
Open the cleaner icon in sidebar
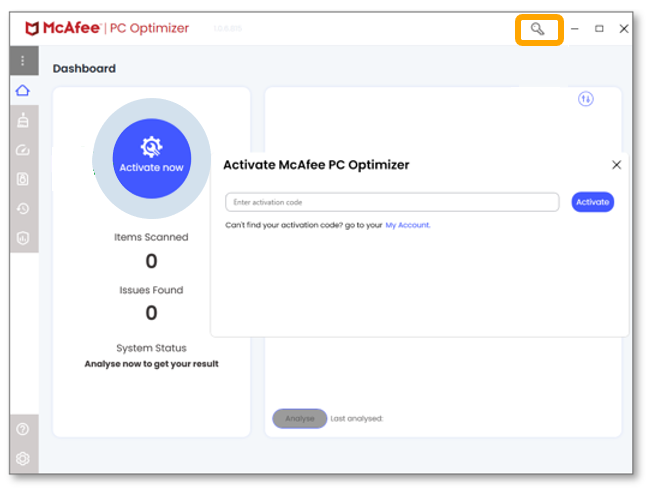pyautogui.click(x=23, y=121)
